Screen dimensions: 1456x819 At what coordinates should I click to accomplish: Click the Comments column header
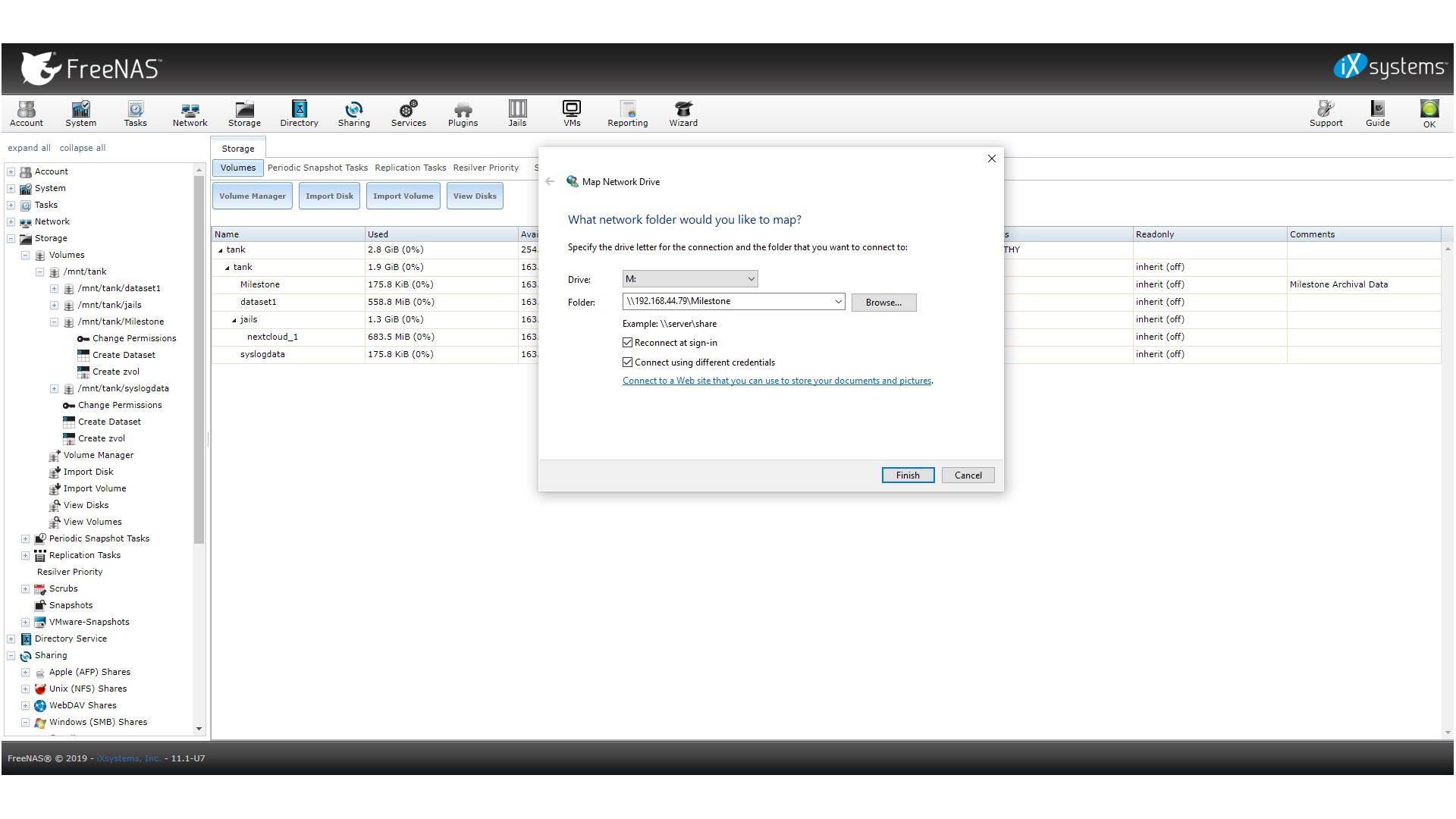[x=1363, y=234]
